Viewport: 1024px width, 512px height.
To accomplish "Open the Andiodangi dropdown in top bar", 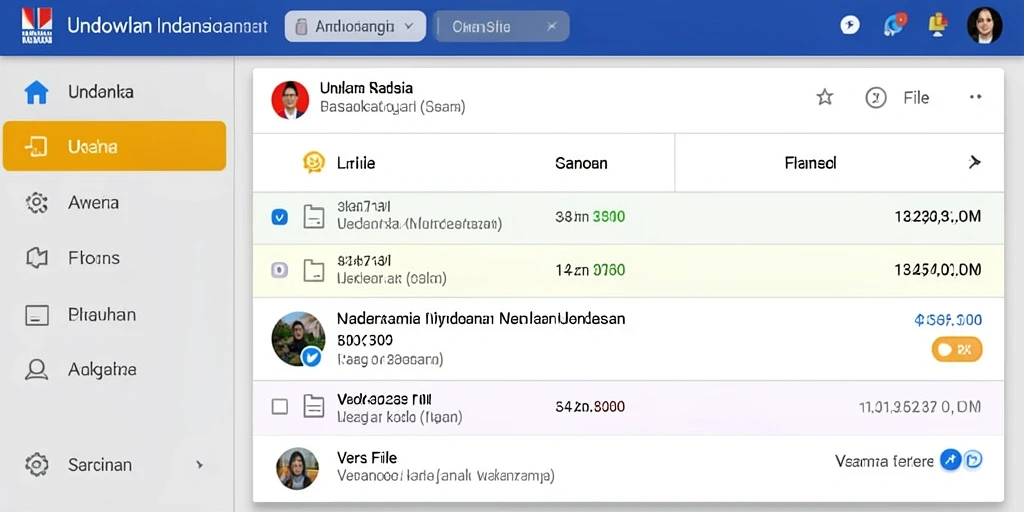I will tap(355, 27).
